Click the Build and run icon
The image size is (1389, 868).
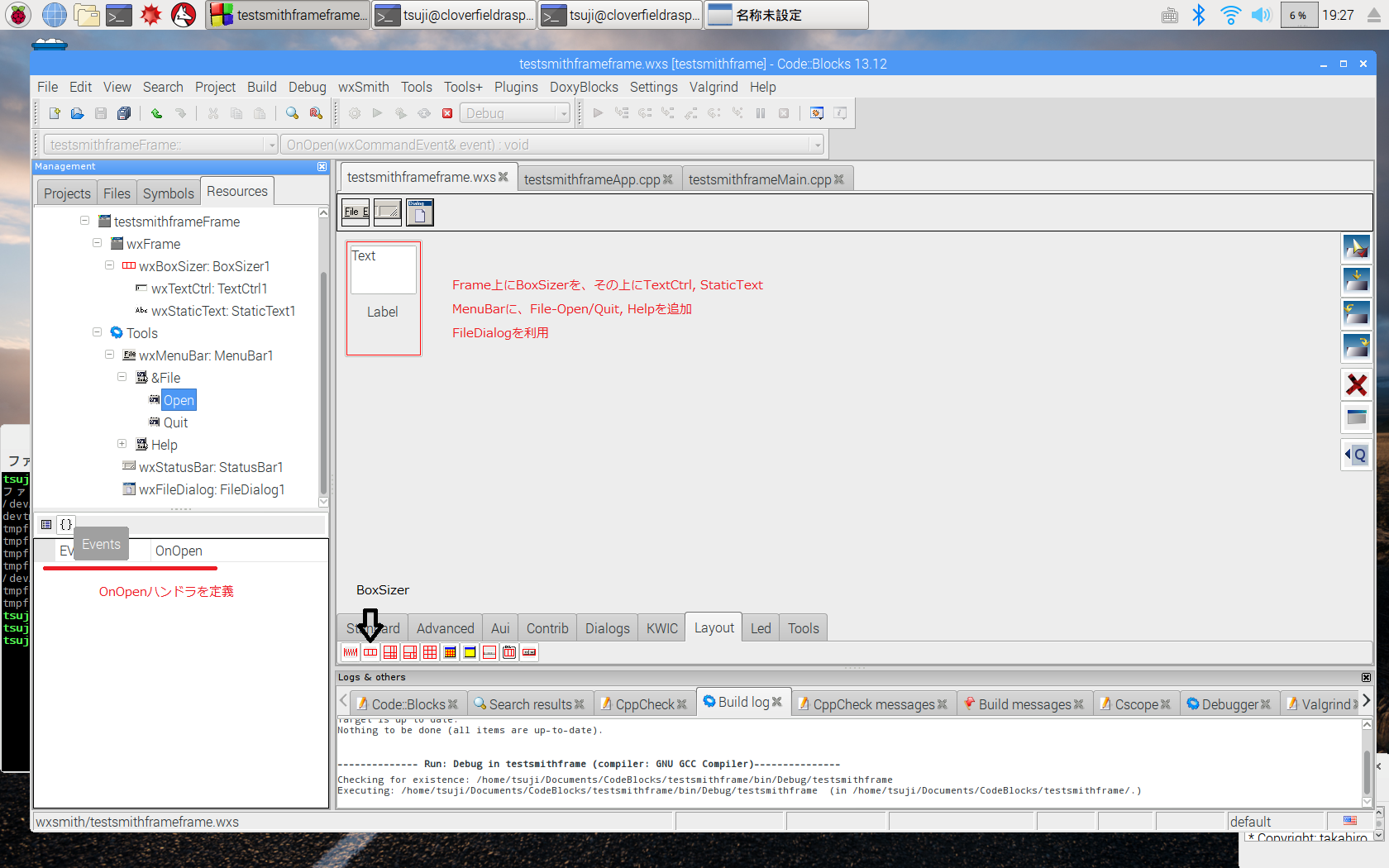click(401, 113)
